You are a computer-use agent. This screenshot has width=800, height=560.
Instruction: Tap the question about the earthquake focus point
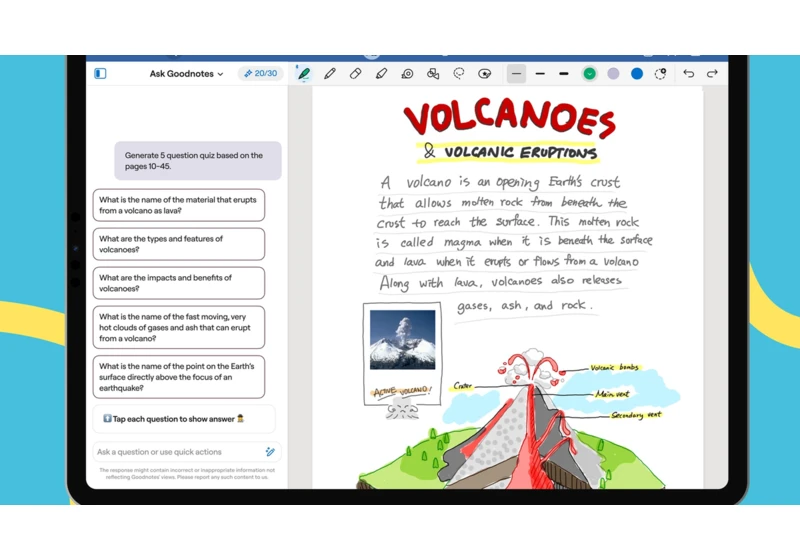pos(179,377)
